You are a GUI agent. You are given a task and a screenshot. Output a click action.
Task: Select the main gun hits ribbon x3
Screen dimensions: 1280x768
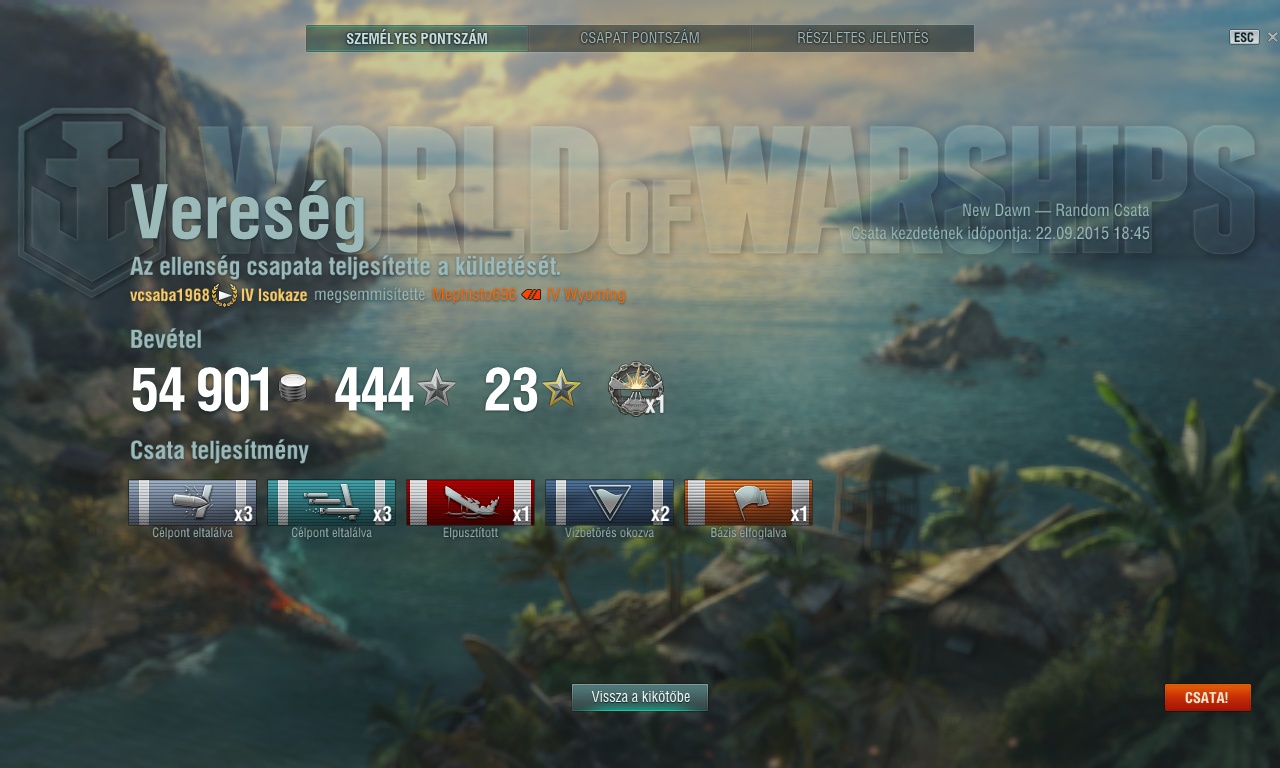(x=192, y=502)
